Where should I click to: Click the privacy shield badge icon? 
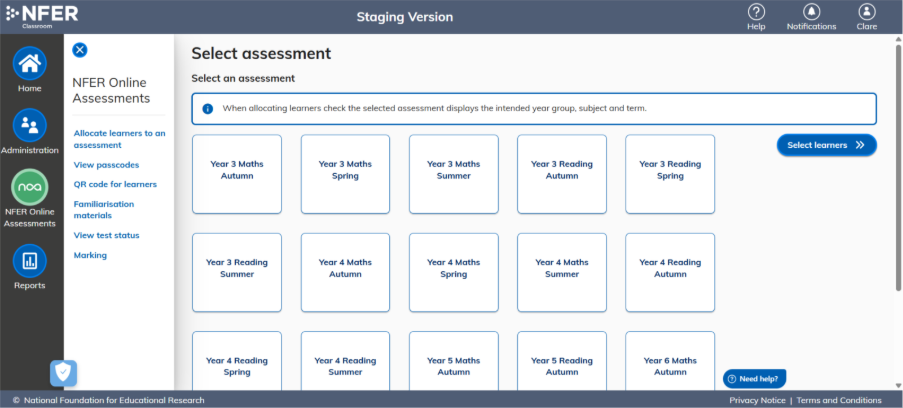(63, 373)
